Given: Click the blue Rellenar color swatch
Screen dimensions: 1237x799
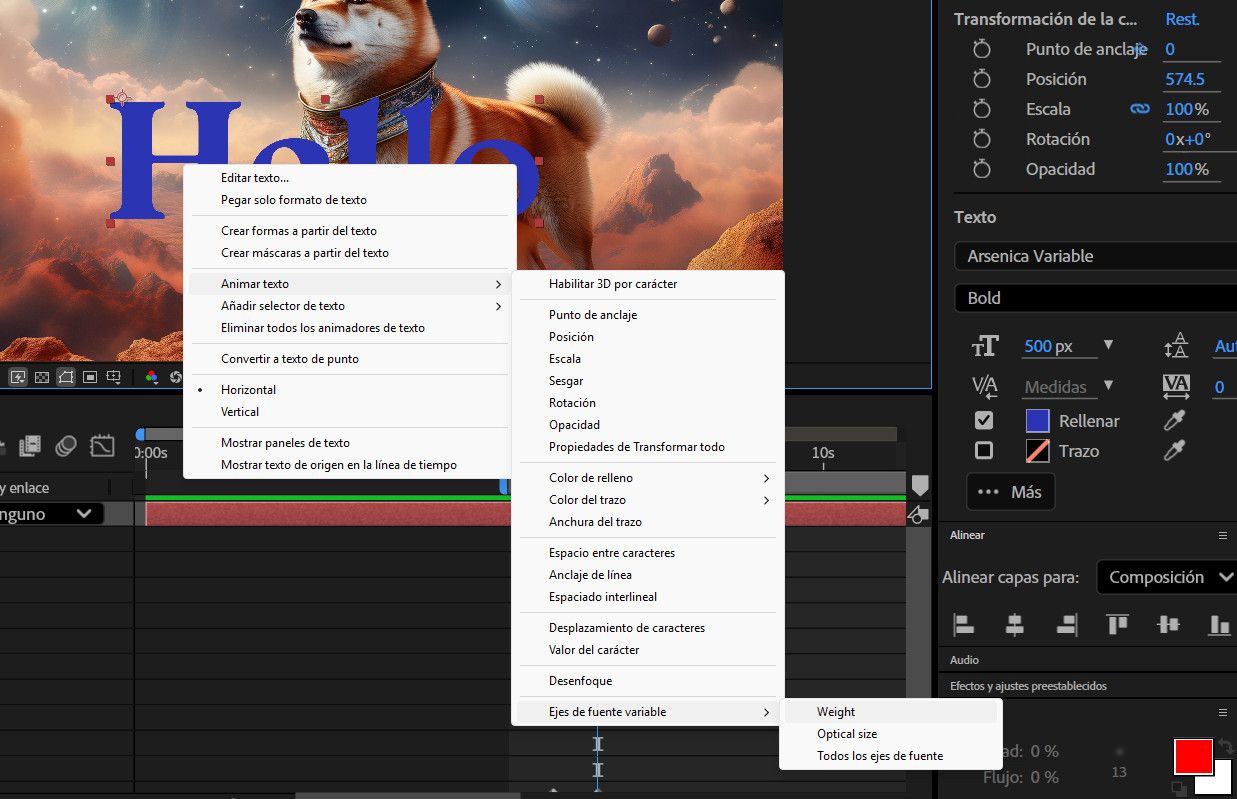Looking at the screenshot, I should coord(1038,420).
